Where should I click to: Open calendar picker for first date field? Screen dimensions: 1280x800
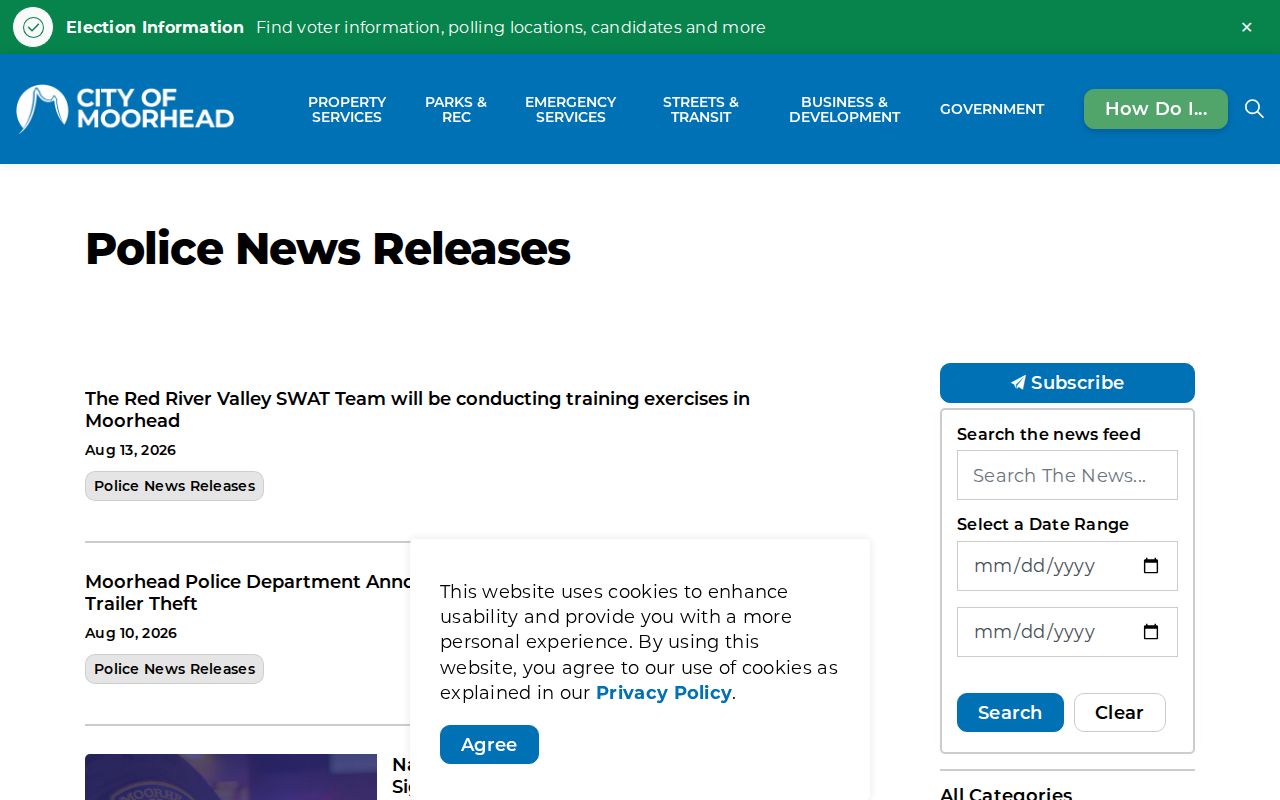1151,566
